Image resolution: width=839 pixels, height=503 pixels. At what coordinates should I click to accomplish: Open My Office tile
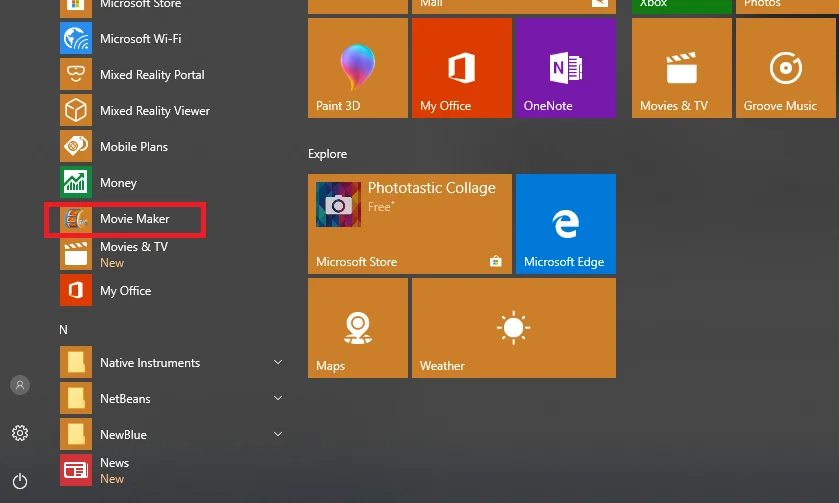462,68
